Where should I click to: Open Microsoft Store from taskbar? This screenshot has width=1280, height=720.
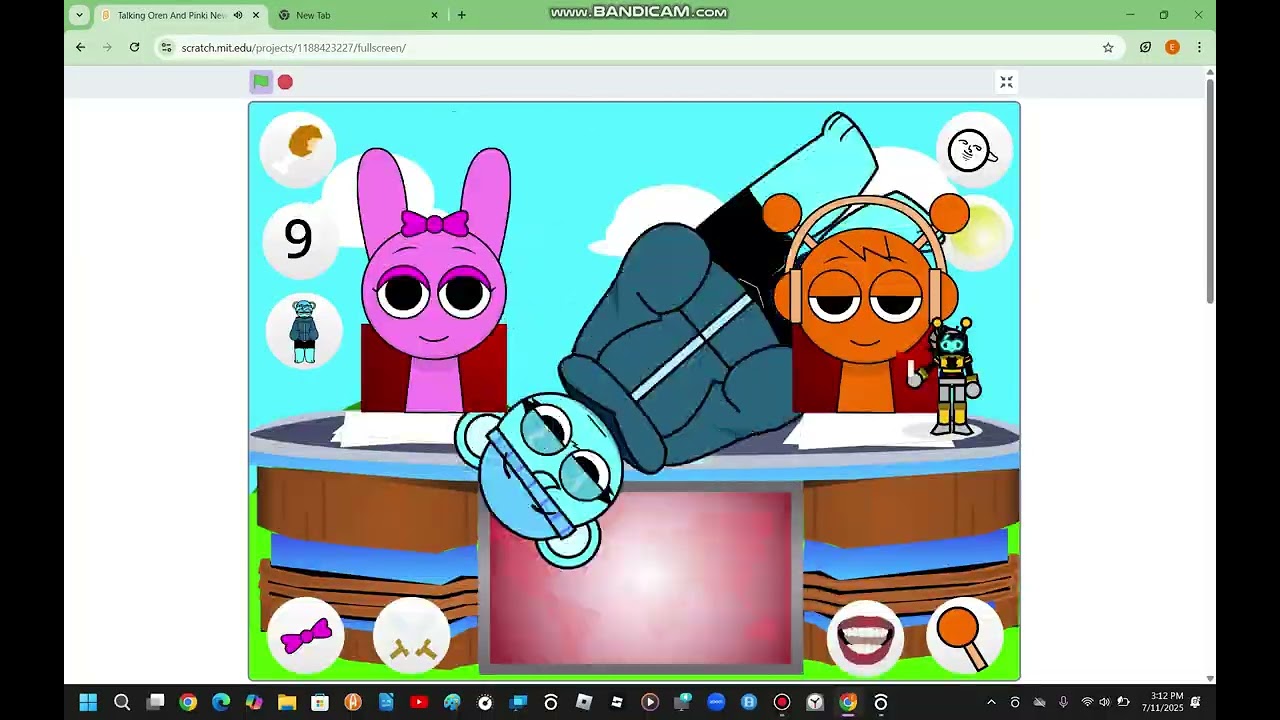click(x=320, y=702)
